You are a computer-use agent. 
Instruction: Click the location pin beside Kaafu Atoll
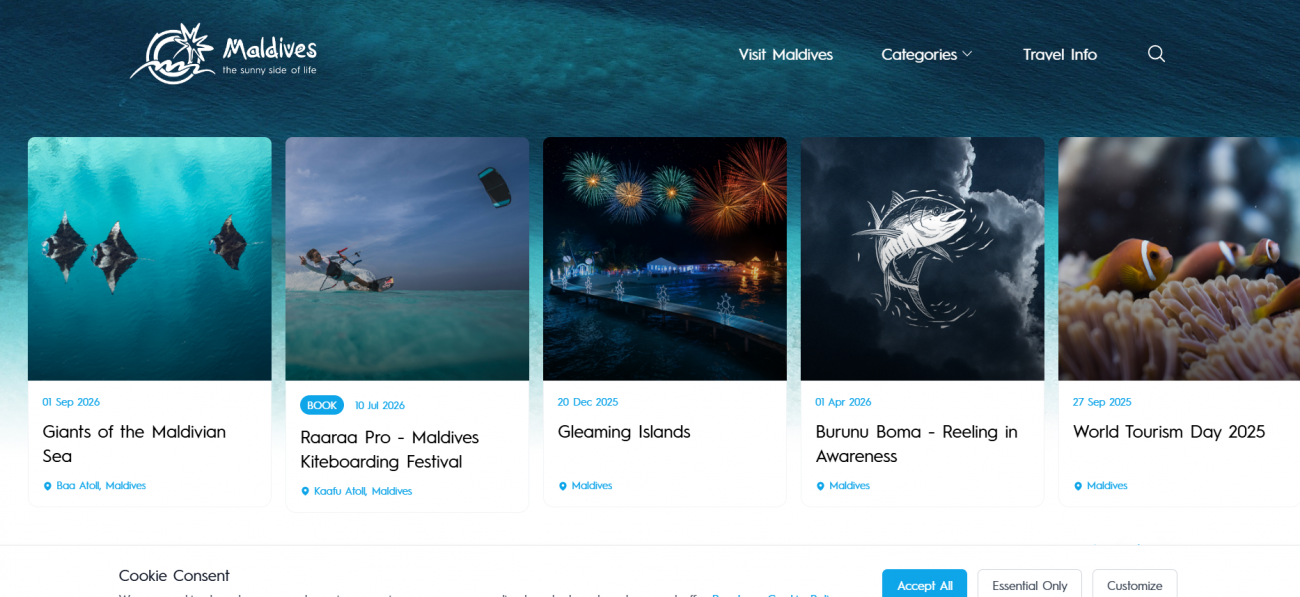pyautogui.click(x=305, y=492)
